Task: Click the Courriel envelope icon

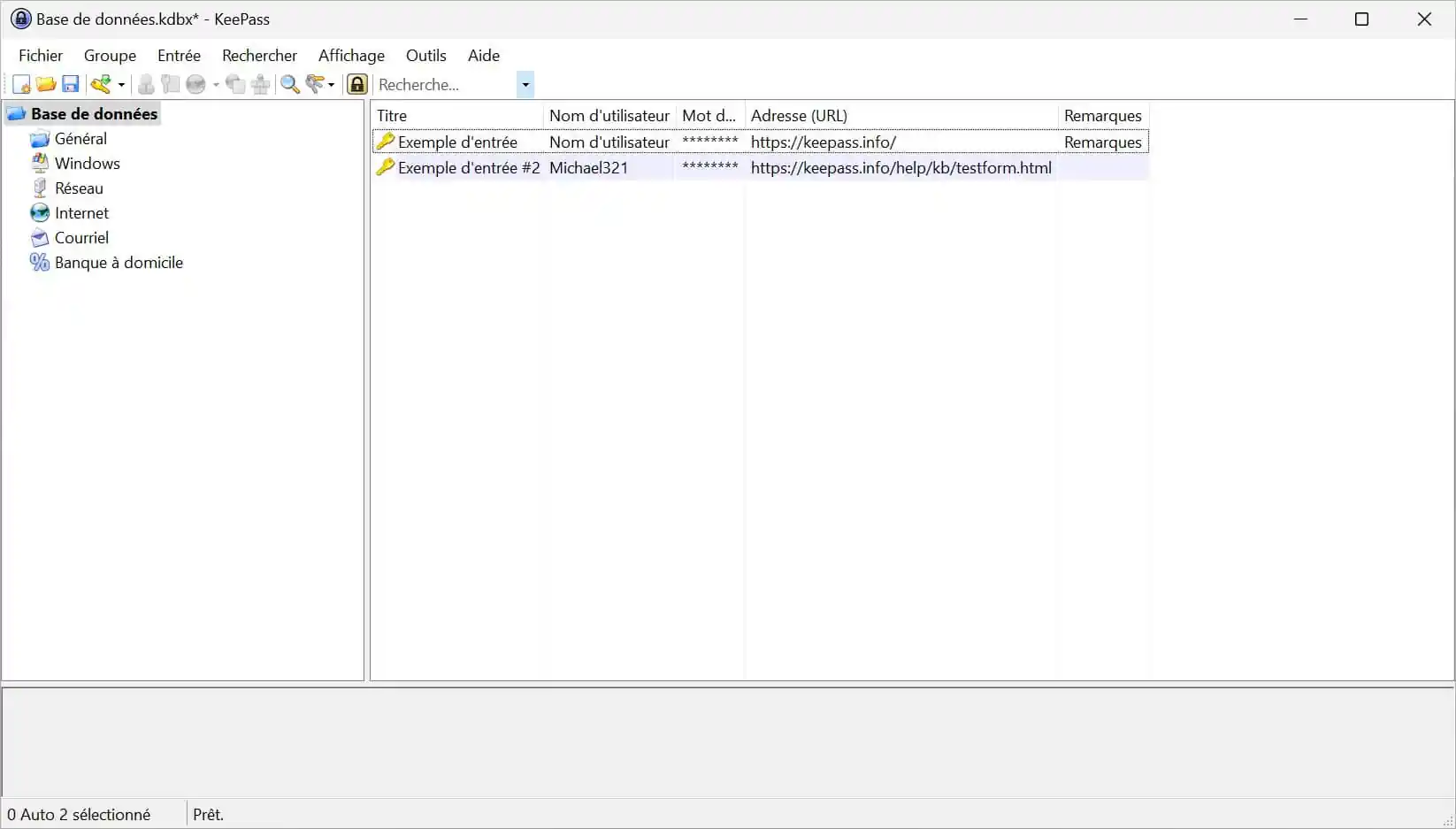Action: 40,238
